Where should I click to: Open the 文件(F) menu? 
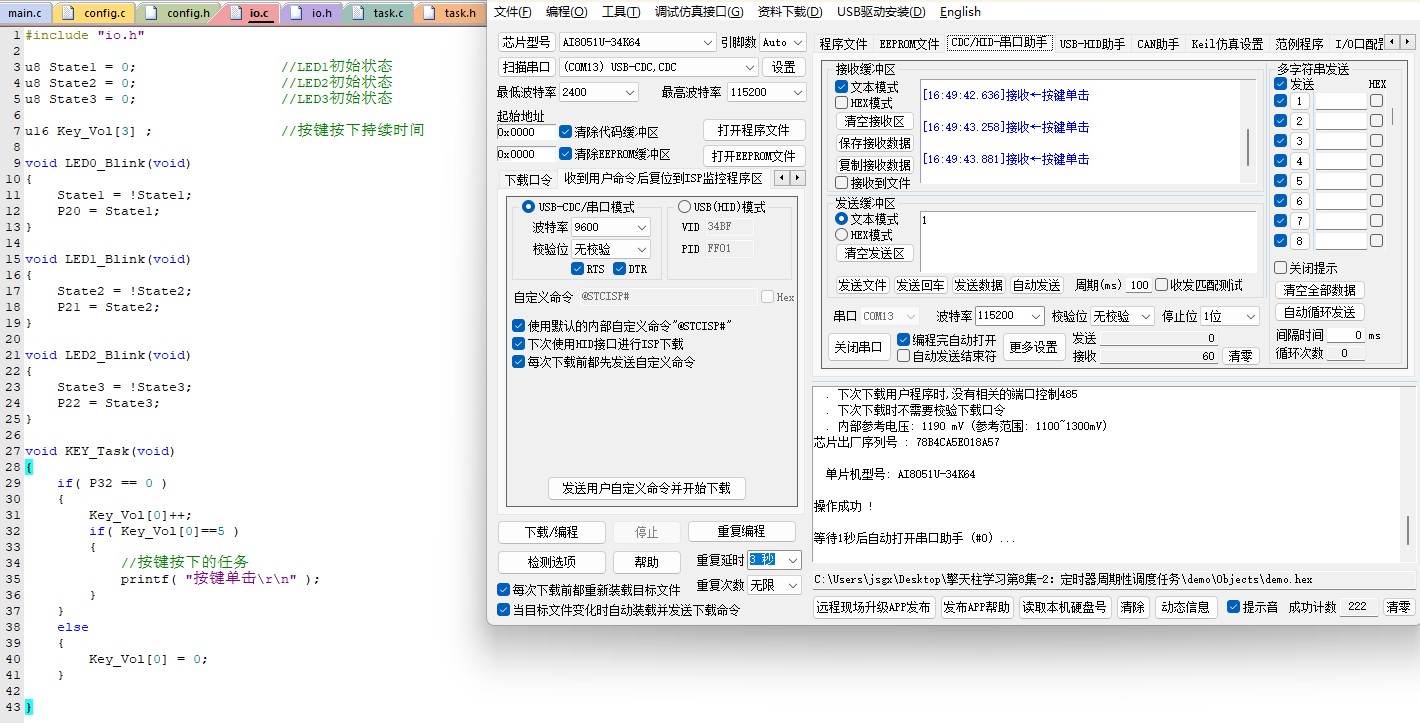tap(512, 12)
